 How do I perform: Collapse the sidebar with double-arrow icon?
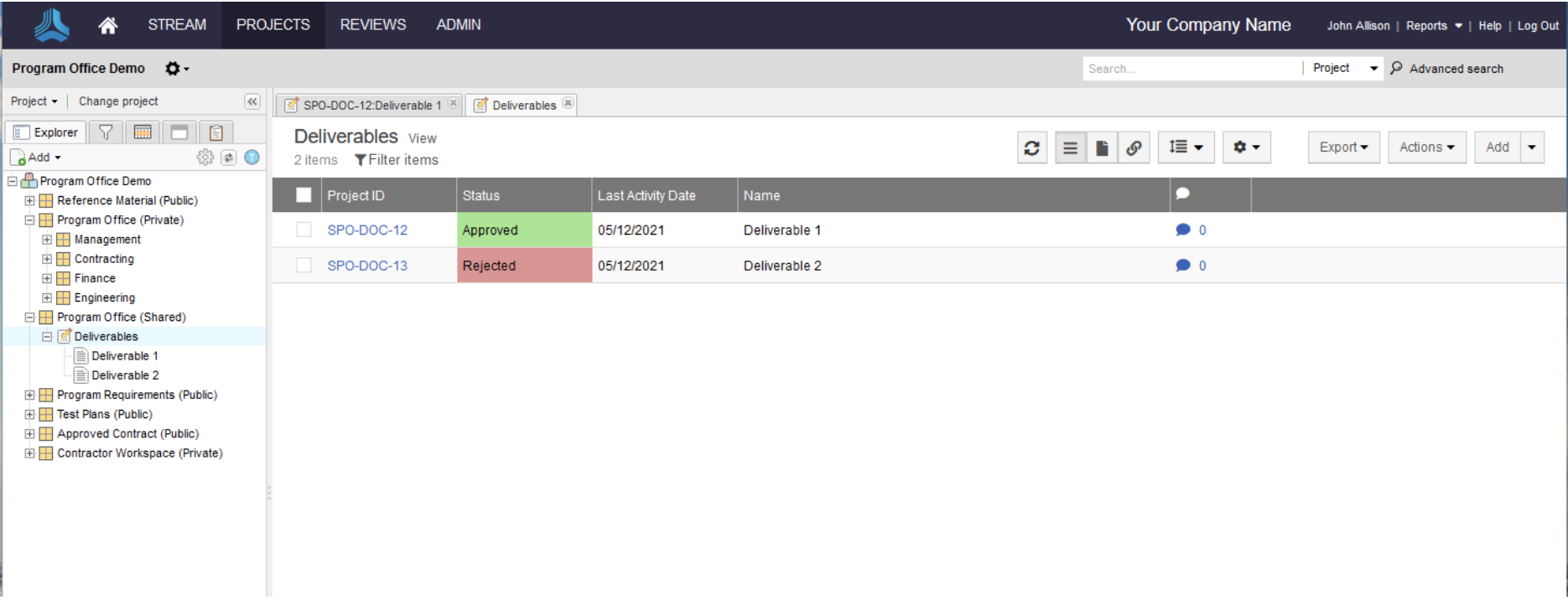coord(252,101)
